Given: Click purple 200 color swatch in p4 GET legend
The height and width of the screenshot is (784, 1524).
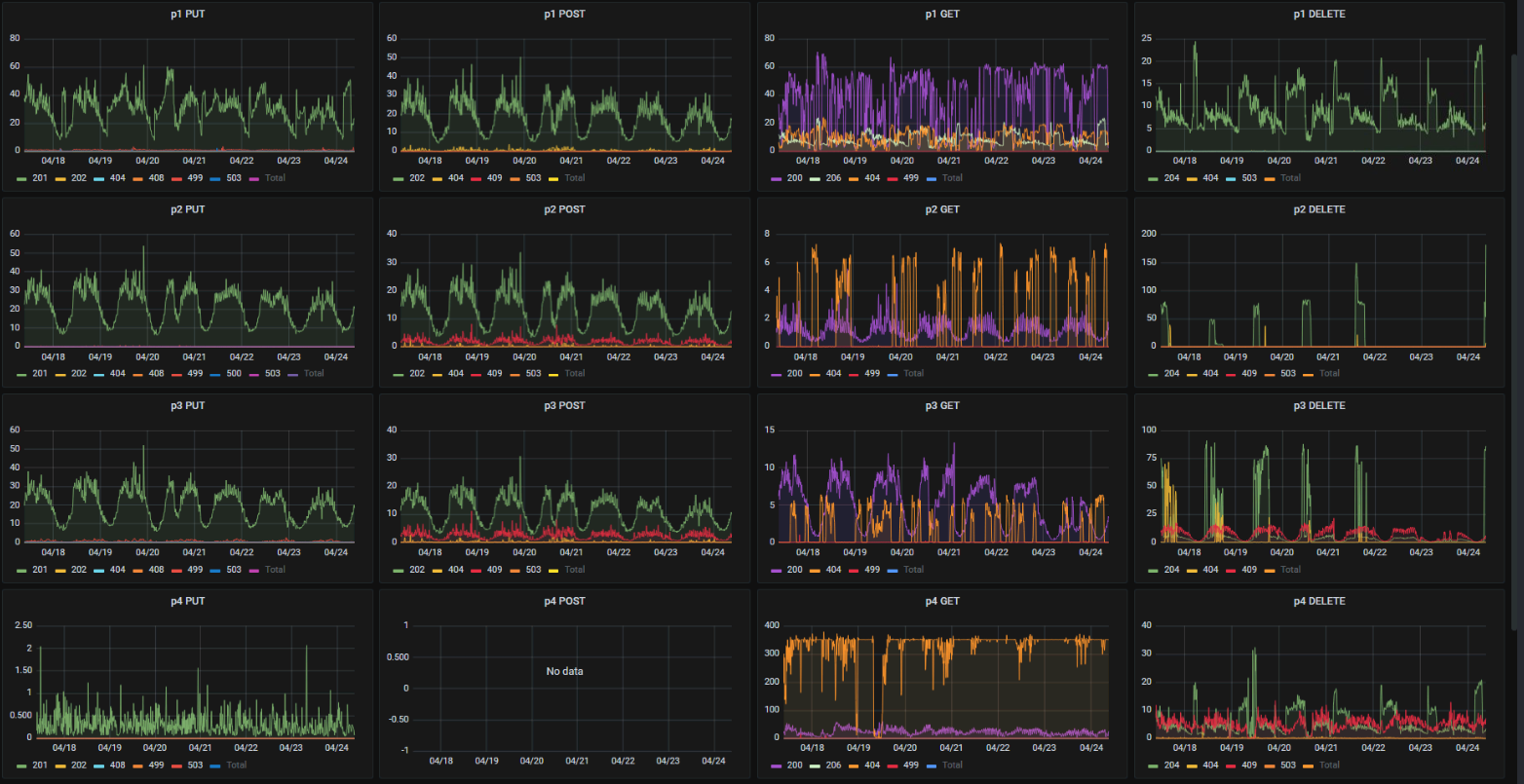Looking at the screenshot, I should [777, 765].
